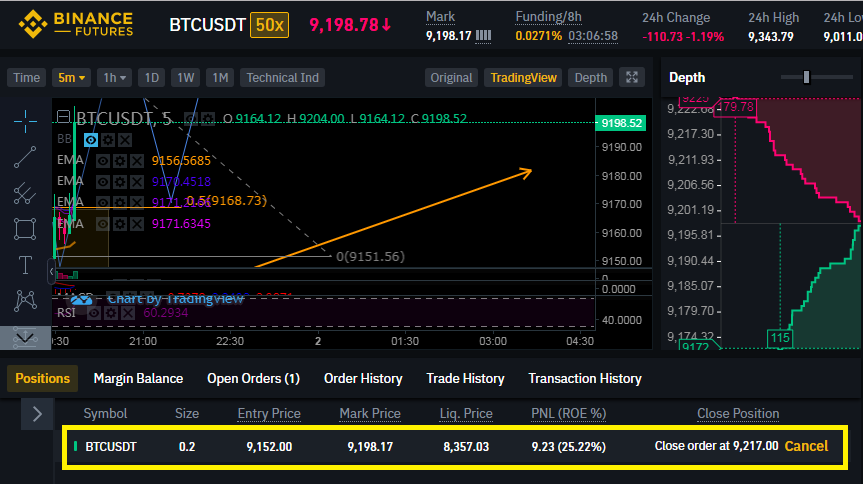
Task: Toggle visibility of EMA 9156.5685
Action: (x=102, y=161)
